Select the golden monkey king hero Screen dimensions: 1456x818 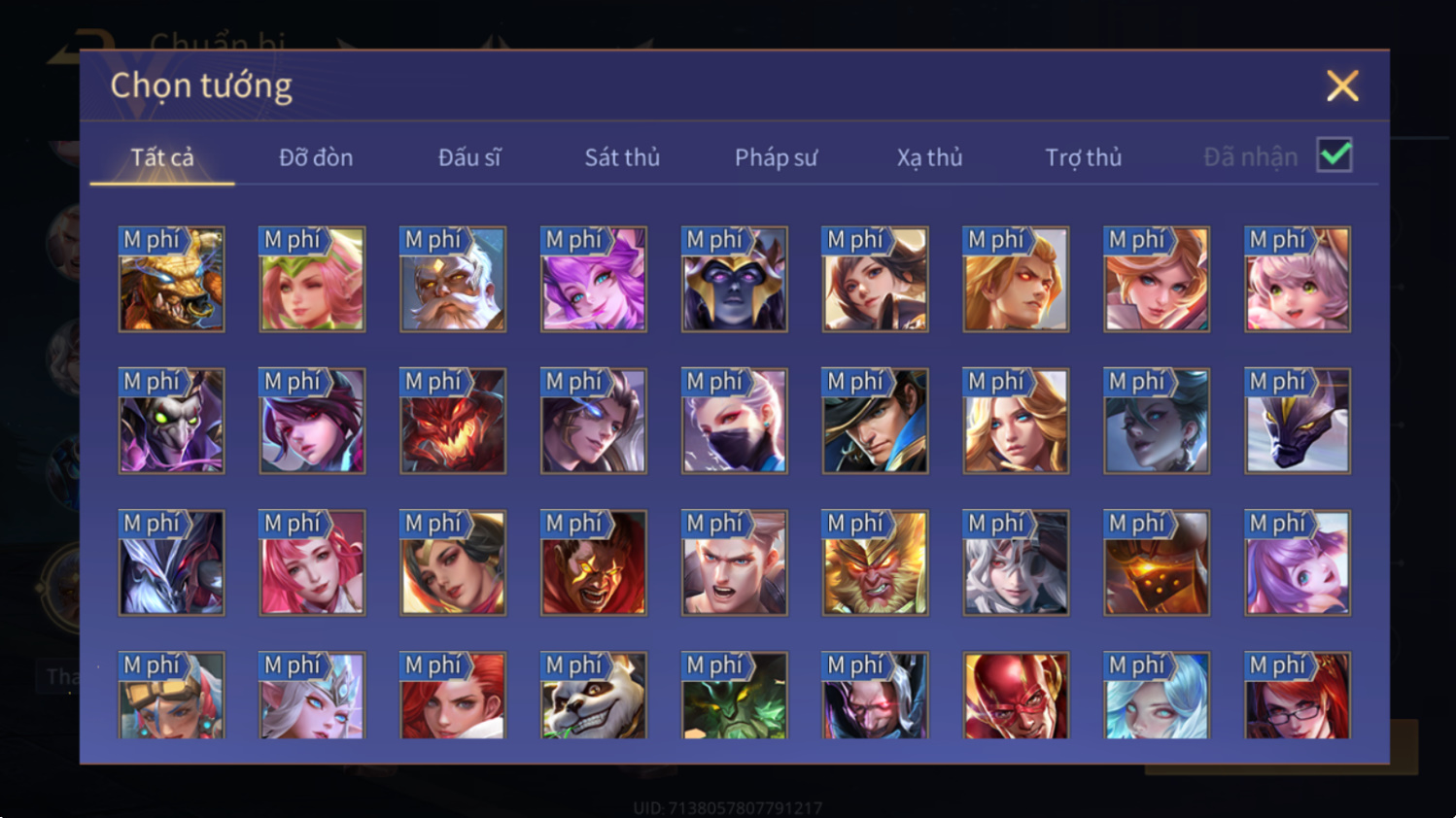coord(876,563)
